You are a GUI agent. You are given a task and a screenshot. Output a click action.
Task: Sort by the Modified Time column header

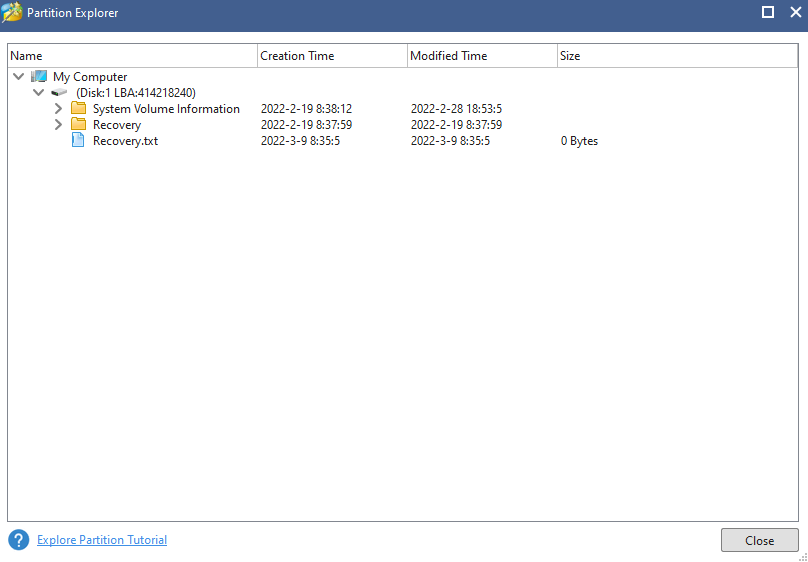click(x=482, y=56)
